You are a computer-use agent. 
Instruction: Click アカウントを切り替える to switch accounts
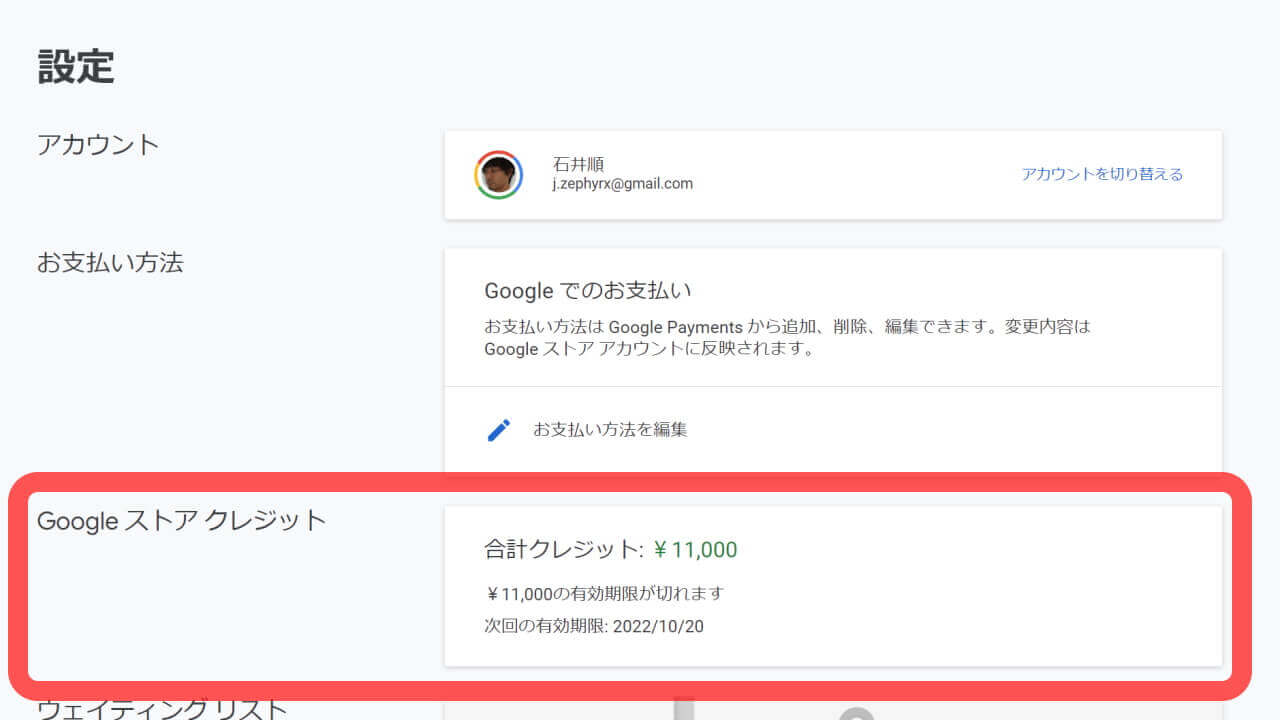click(1100, 173)
